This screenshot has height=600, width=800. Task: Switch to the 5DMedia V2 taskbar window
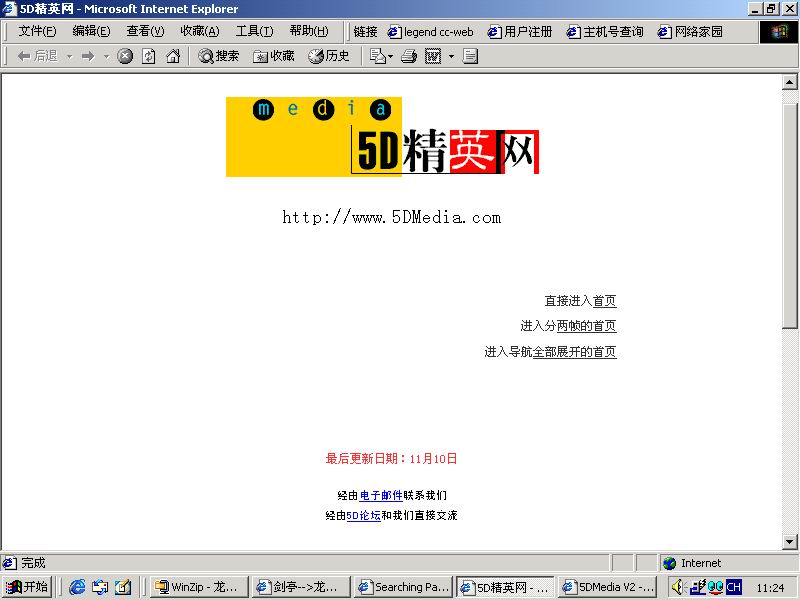point(607,587)
